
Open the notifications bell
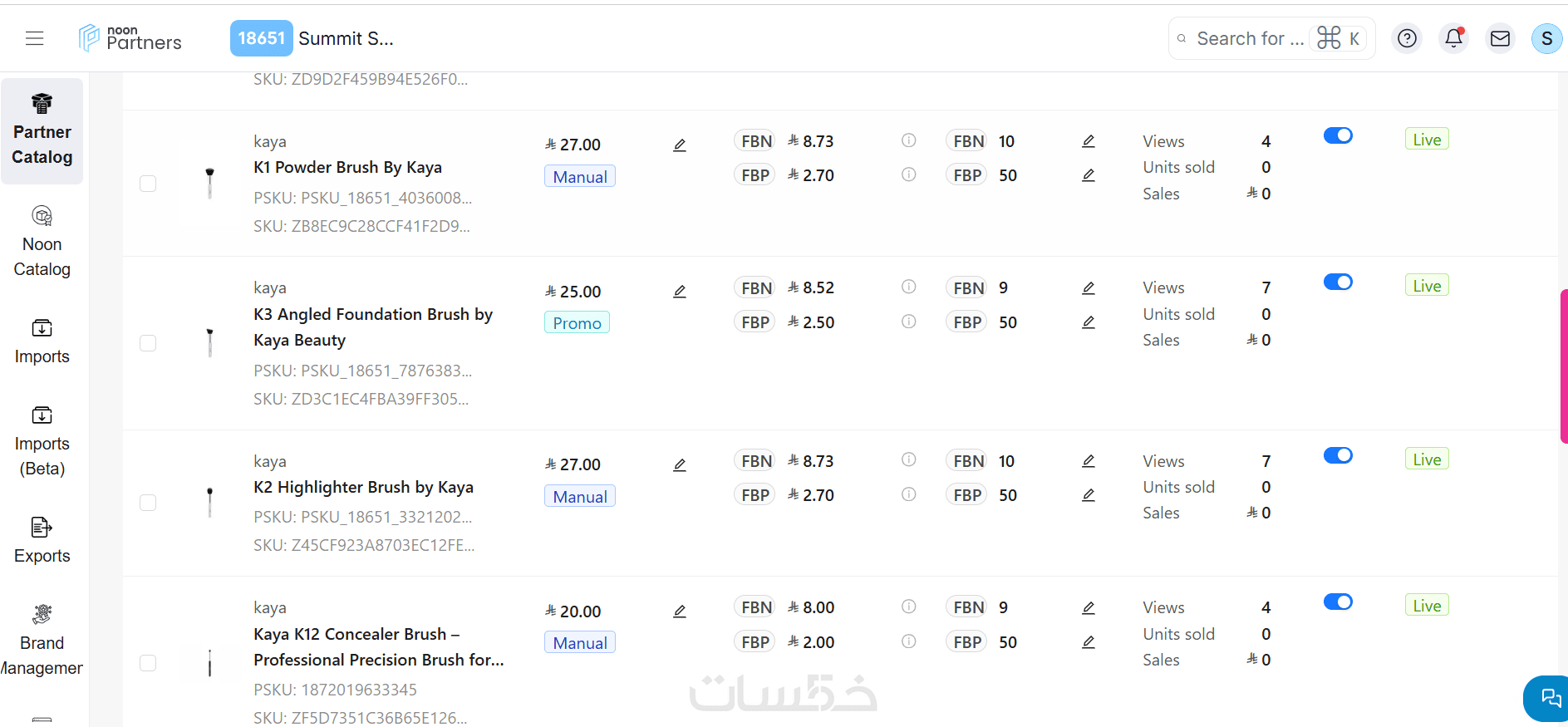coord(1453,38)
